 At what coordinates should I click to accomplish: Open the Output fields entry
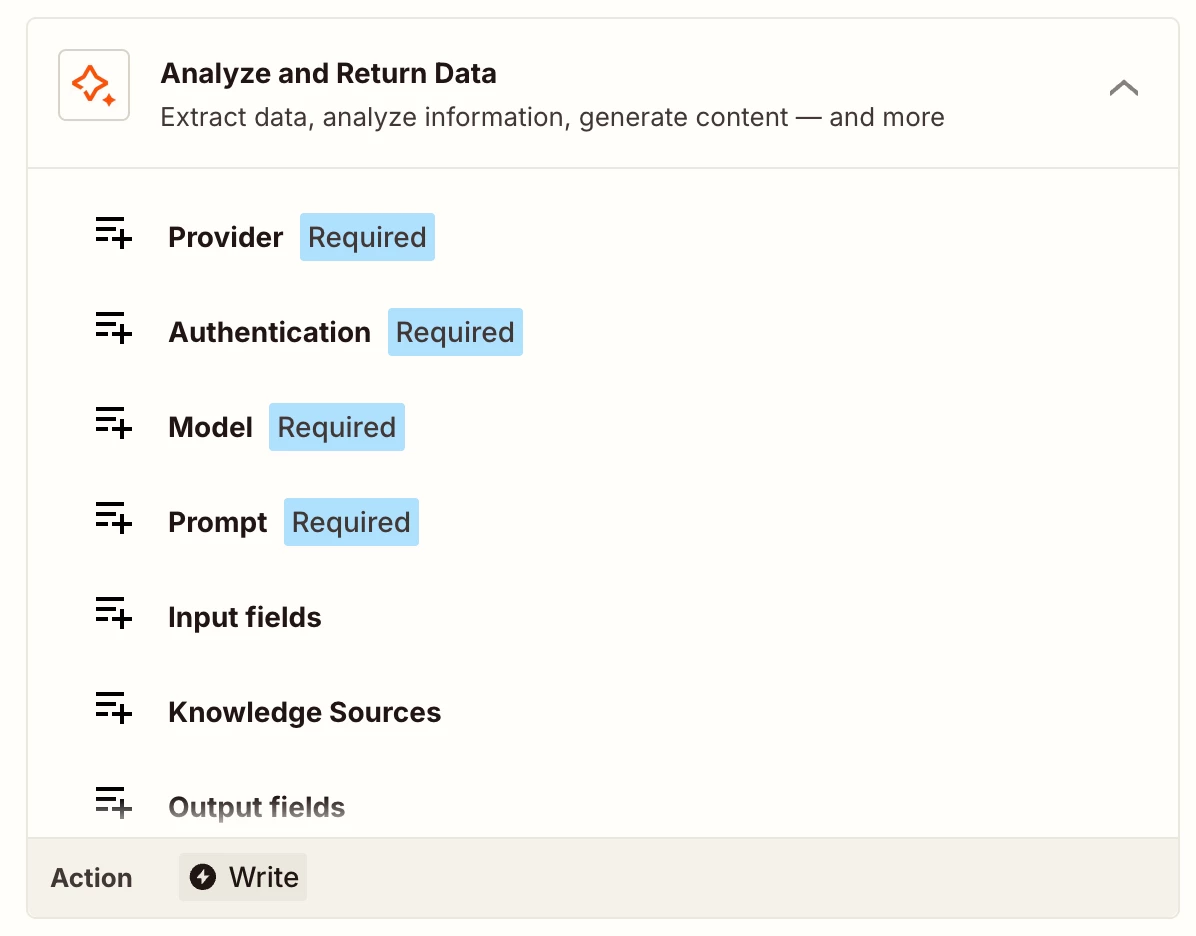coord(256,808)
